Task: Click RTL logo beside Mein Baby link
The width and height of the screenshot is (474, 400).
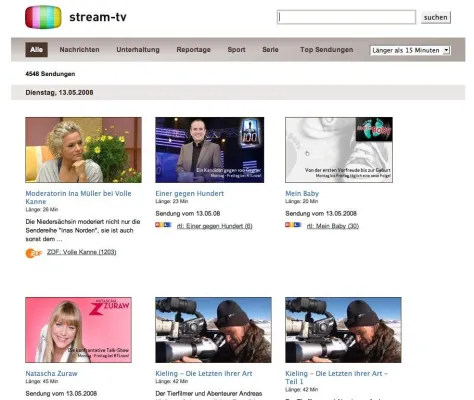Action: click(293, 225)
